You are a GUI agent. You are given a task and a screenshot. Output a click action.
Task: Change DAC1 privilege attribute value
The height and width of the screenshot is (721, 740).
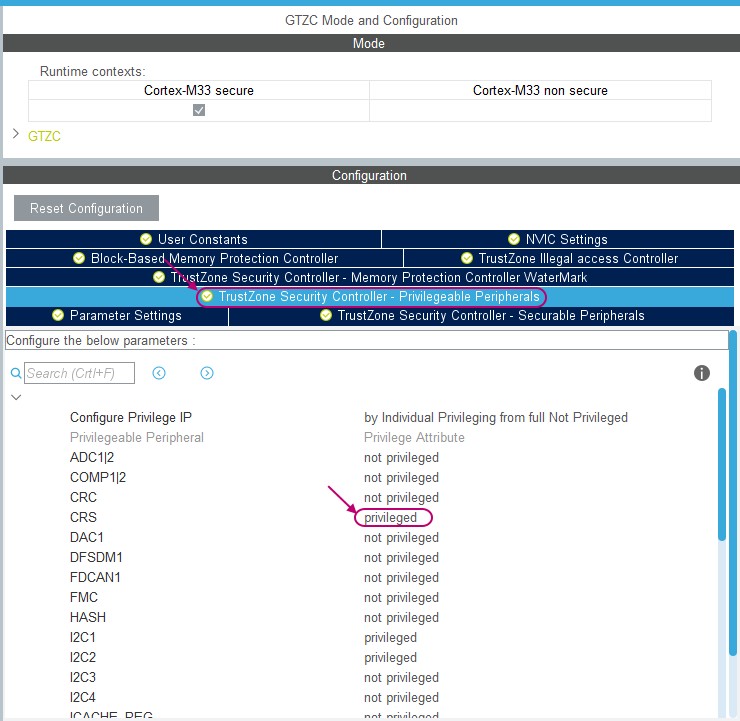401,537
